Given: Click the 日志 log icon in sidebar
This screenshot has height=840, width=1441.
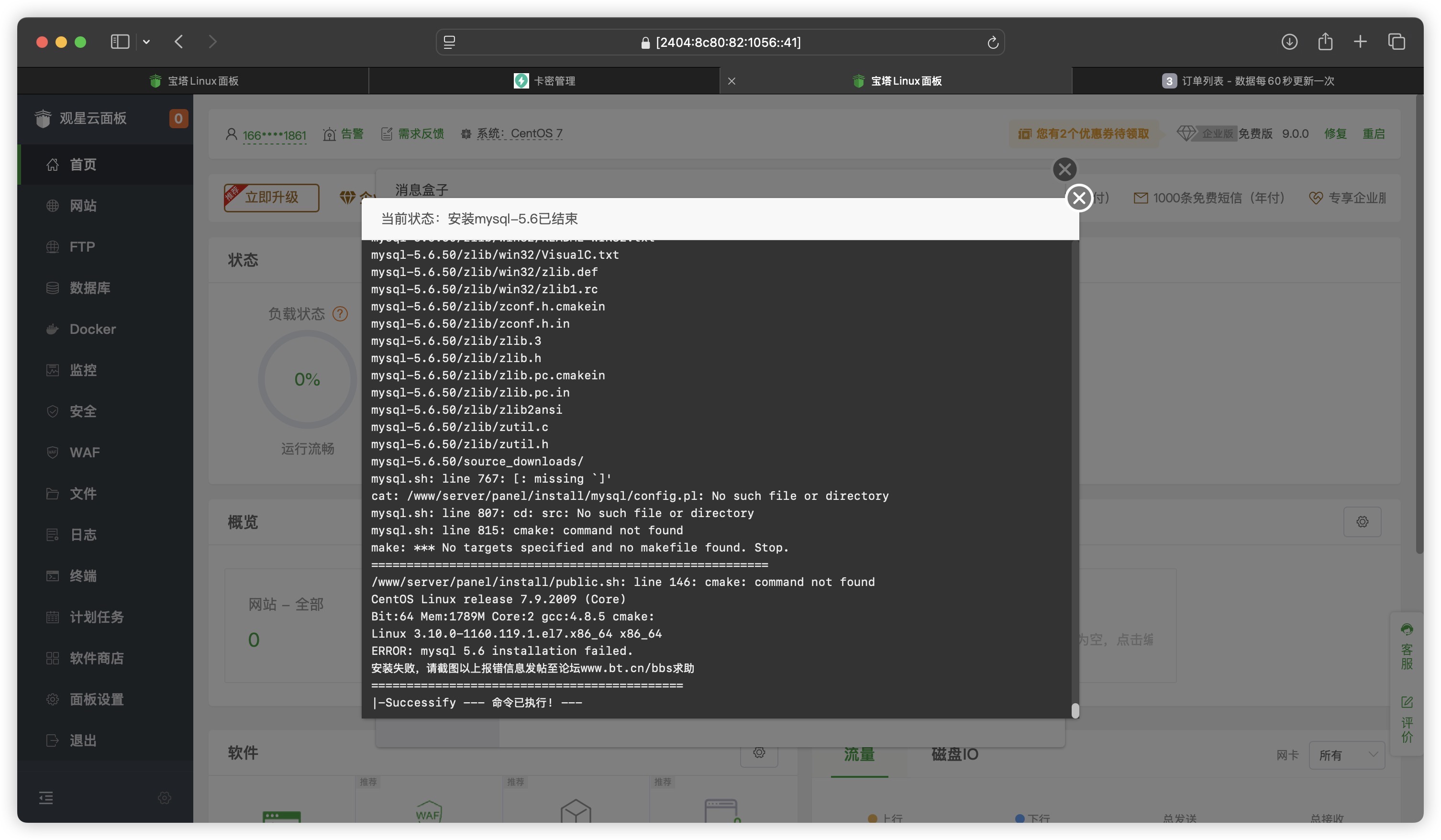Looking at the screenshot, I should click(x=52, y=535).
